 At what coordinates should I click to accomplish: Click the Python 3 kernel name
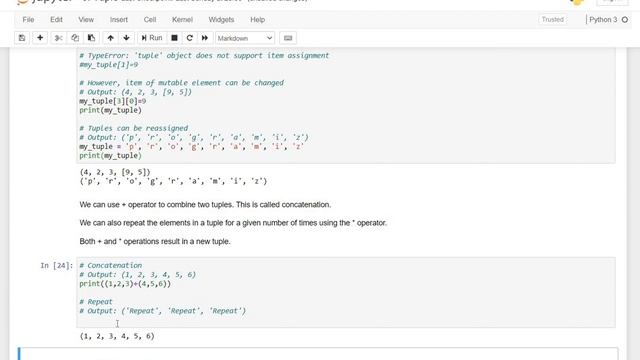point(603,20)
